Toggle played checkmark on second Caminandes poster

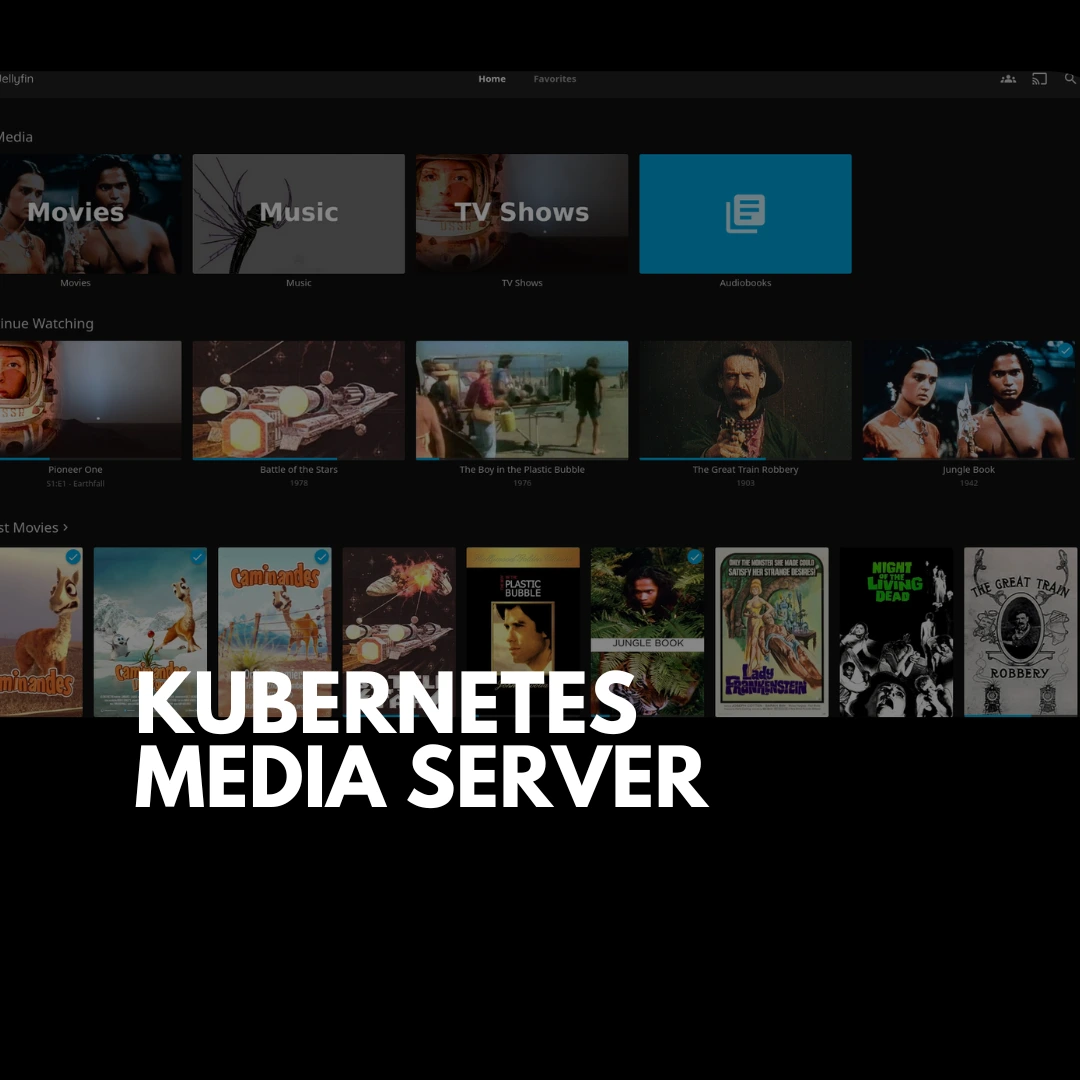[197, 557]
